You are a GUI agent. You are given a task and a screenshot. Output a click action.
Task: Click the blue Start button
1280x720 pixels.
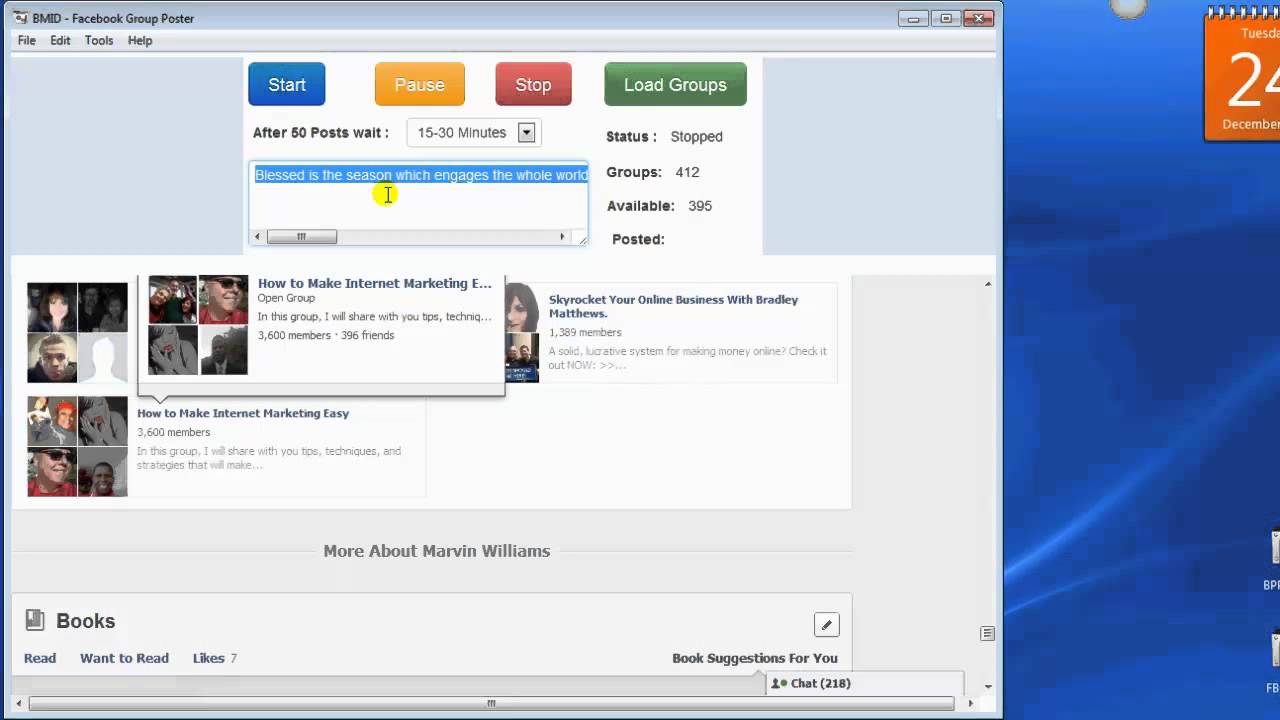point(287,84)
